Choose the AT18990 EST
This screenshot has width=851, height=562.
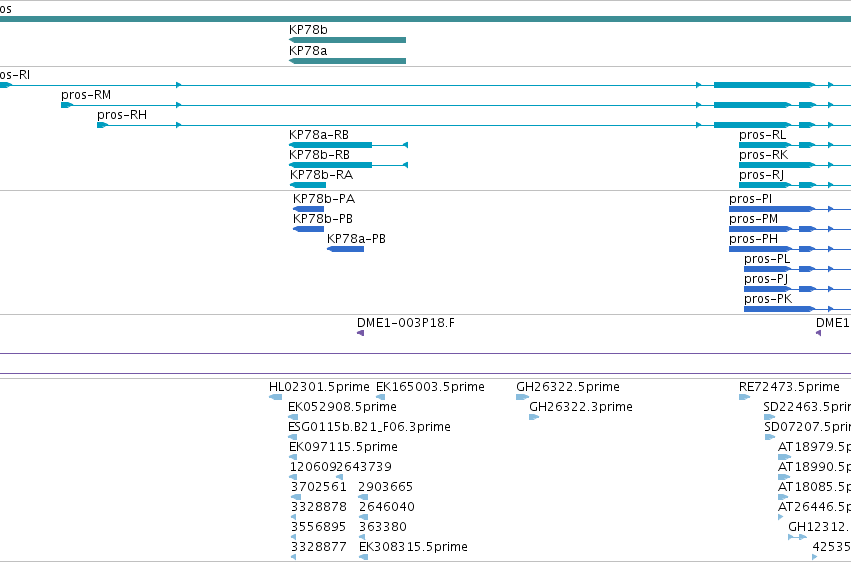click(784, 477)
